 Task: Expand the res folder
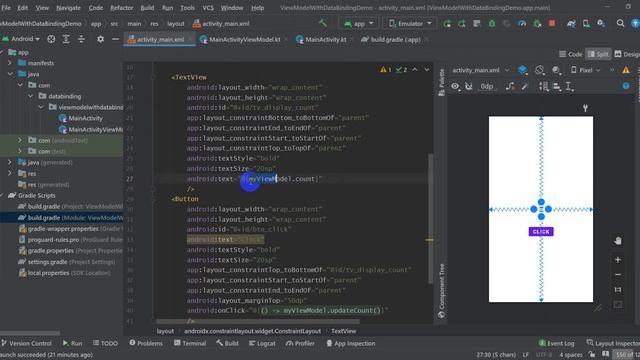tap(10, 173)
